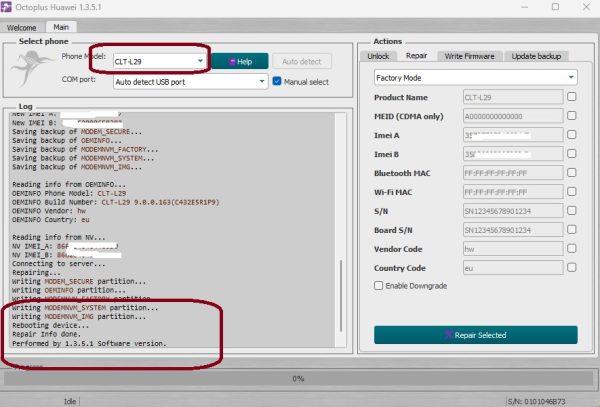The height and width of the screenshot is (407, 600).
Task: Click the 'OEMINFO Vendor: hw' log line
Action: (49, 211)
